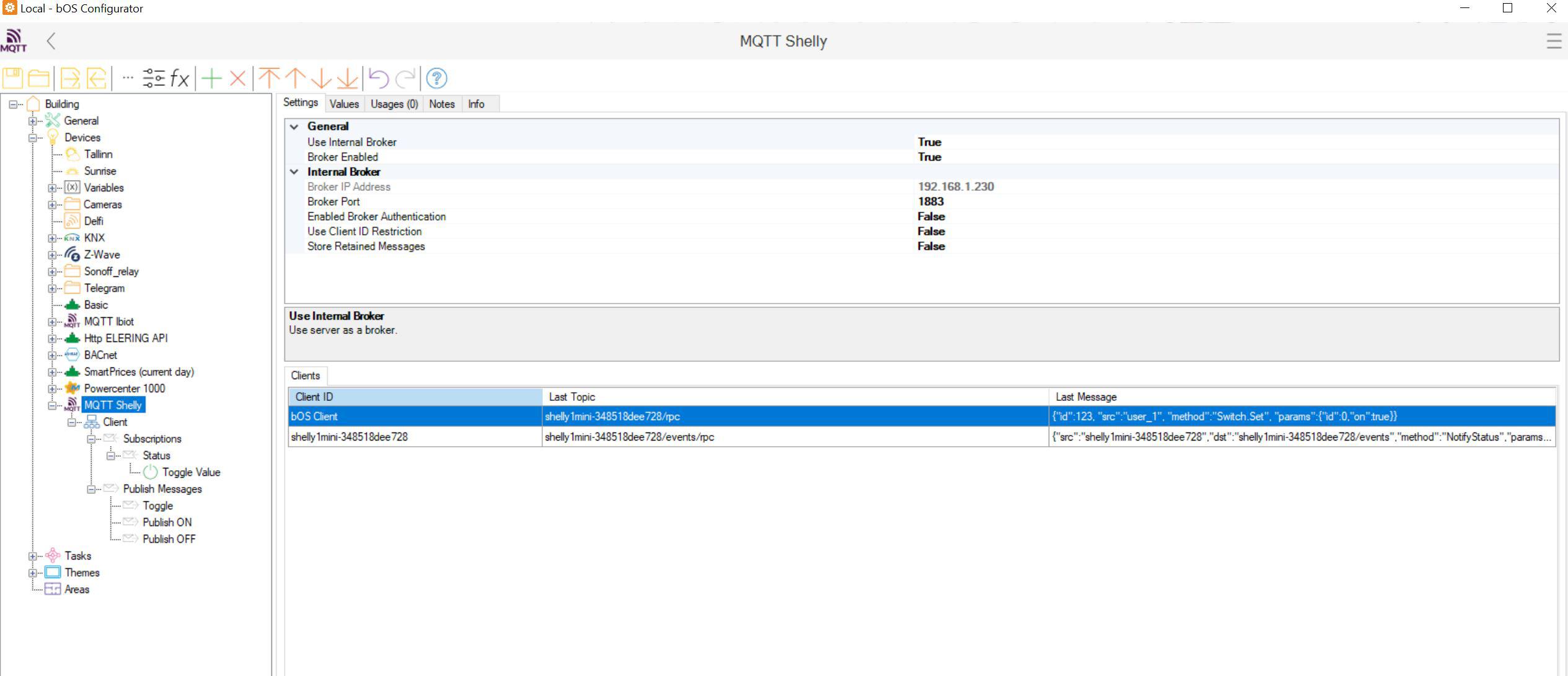The width and height of the screenshot is (1568, 676).
Task: Click the purple undo arrow icon
Action: click(378, 79)
